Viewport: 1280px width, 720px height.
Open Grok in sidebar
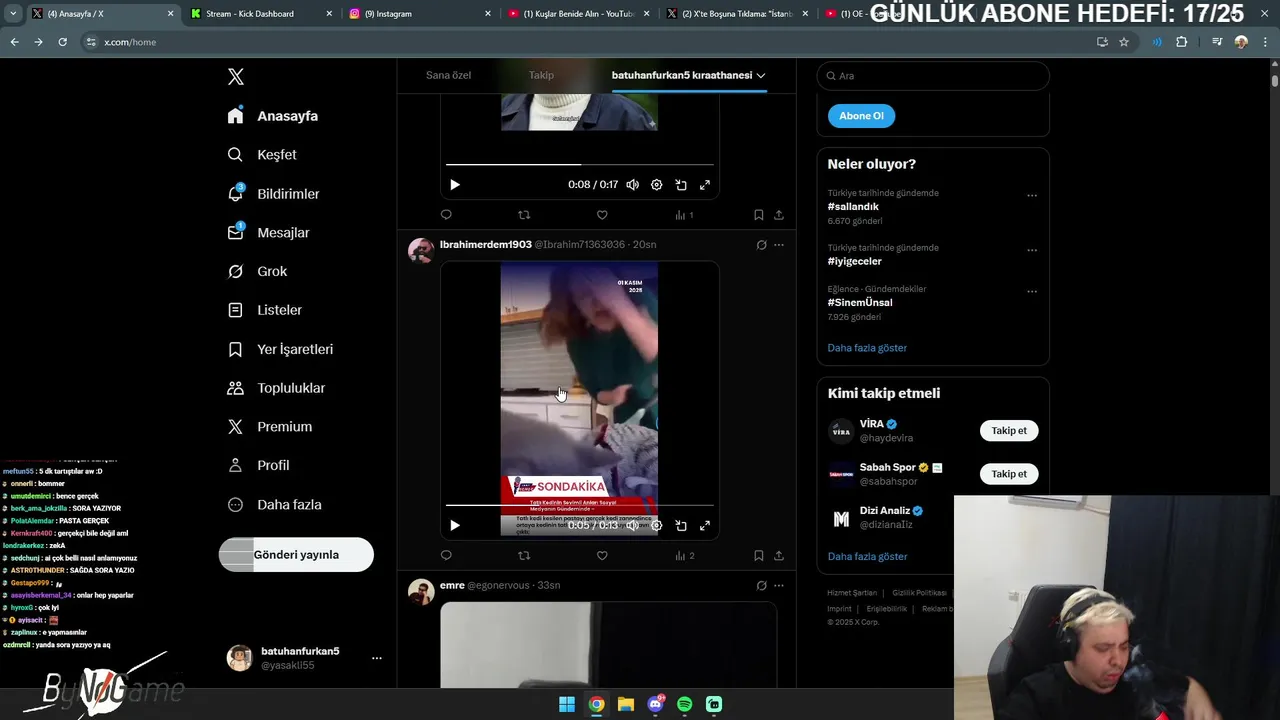point(257,271)
